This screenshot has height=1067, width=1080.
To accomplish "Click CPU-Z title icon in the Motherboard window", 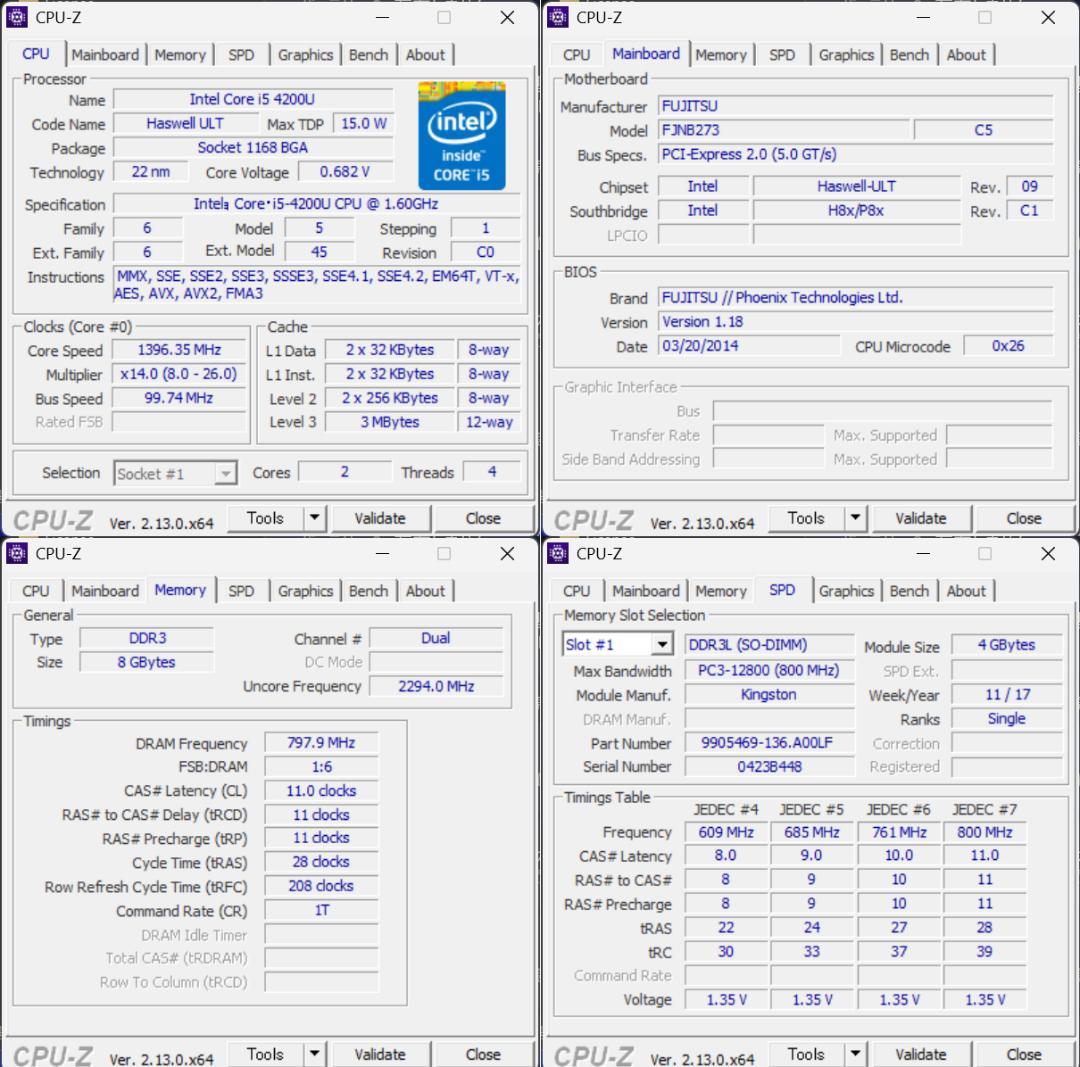I will click(x=557, y=17).
